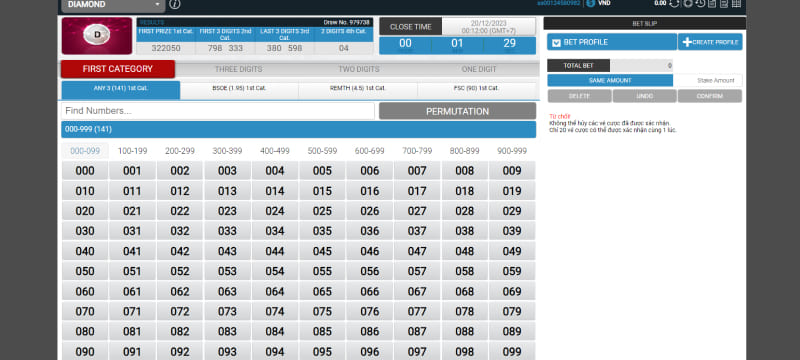800x360 pixels.
Task: Pick number 007 in the grid
Action: 417,171
